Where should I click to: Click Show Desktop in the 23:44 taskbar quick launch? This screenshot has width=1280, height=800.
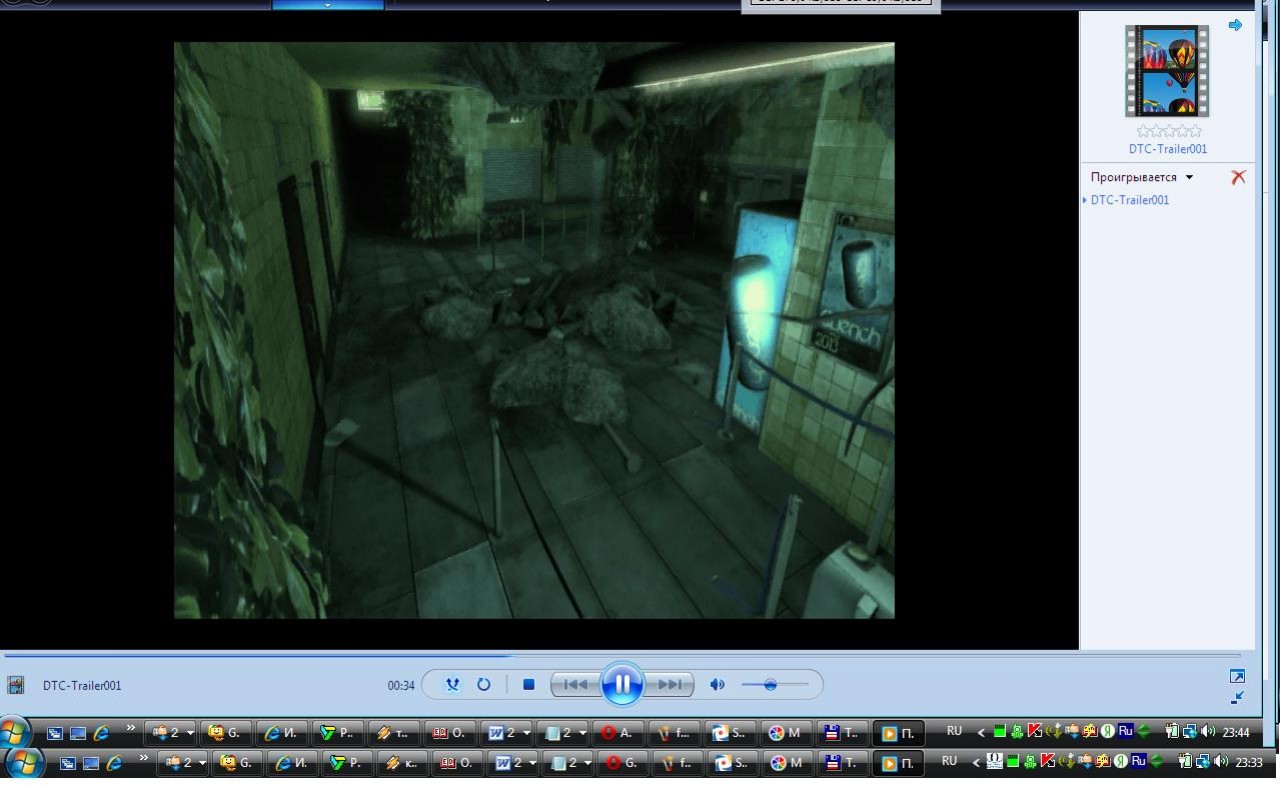tap(77, 733)
